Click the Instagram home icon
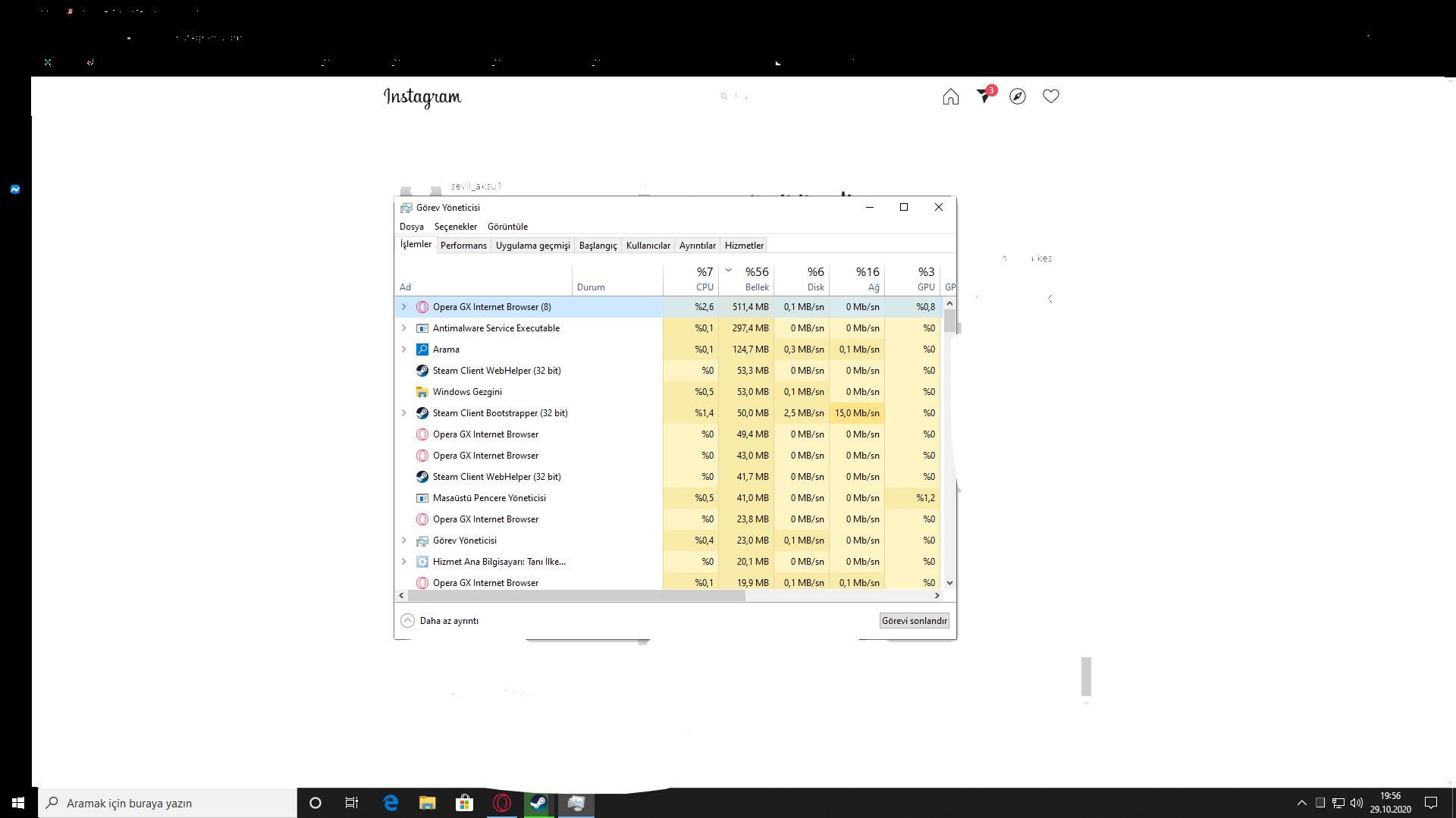Image resolution: width=1456 pixels, height=818 pixels. (x=950, y=97)
